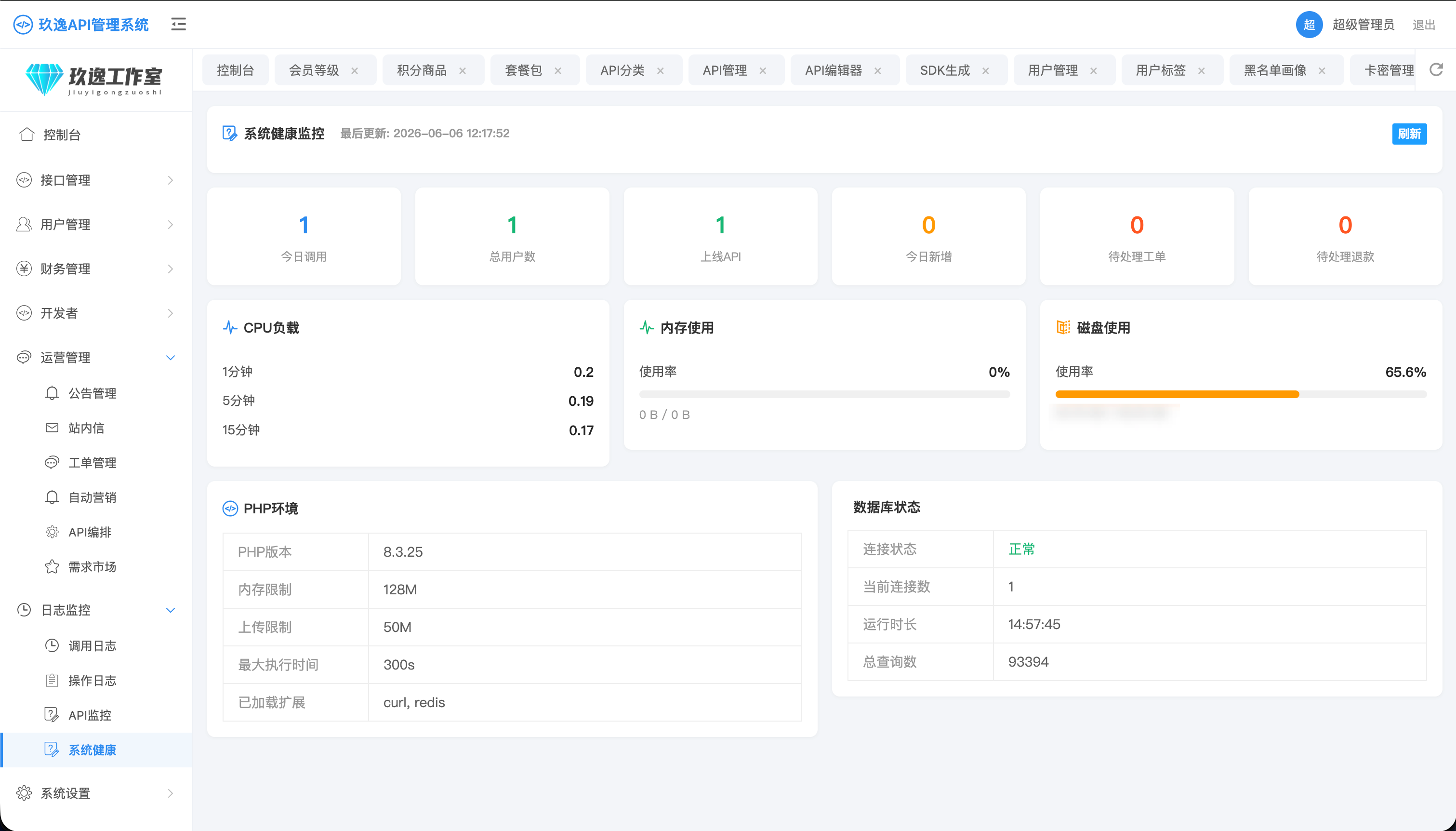Click the 公告管理 bell icon
The image size is (1456, 831).
point(52,393)
